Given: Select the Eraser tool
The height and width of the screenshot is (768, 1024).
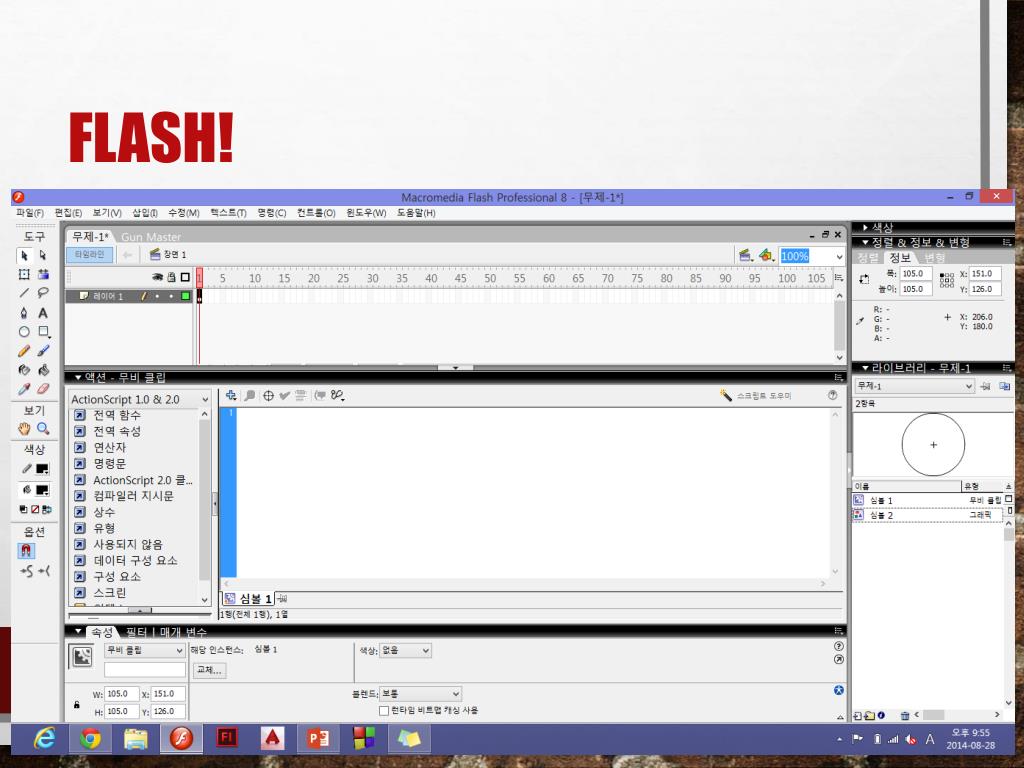Looking at the screenshot, I should (x=43, y=389).
